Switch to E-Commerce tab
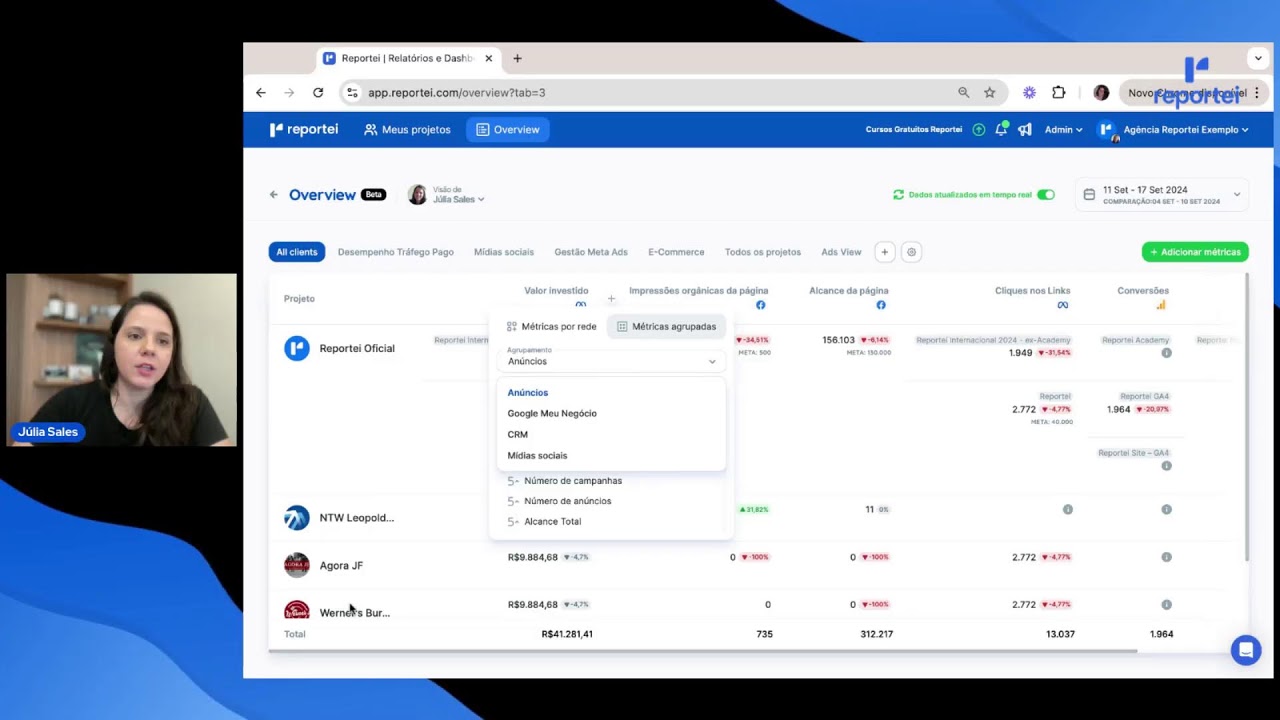Viewport: 1280px width, 720px height. coord(676,252)
